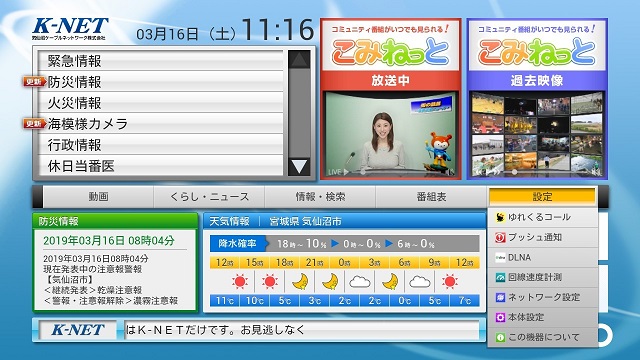Open the 情報・検索 tab
This screenshot has width=640, height=360.
tap(320, 197)
